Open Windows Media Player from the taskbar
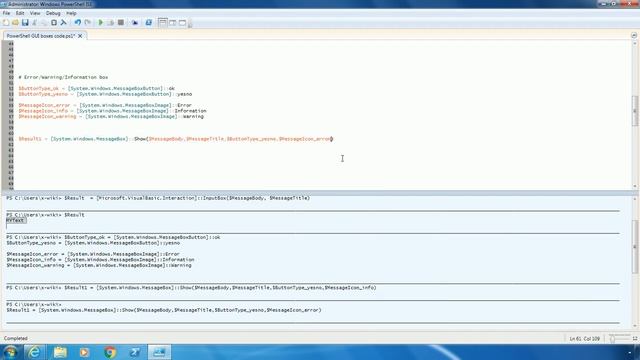The image size is (640, 360). pyautogui.click(x=84, y=352)
